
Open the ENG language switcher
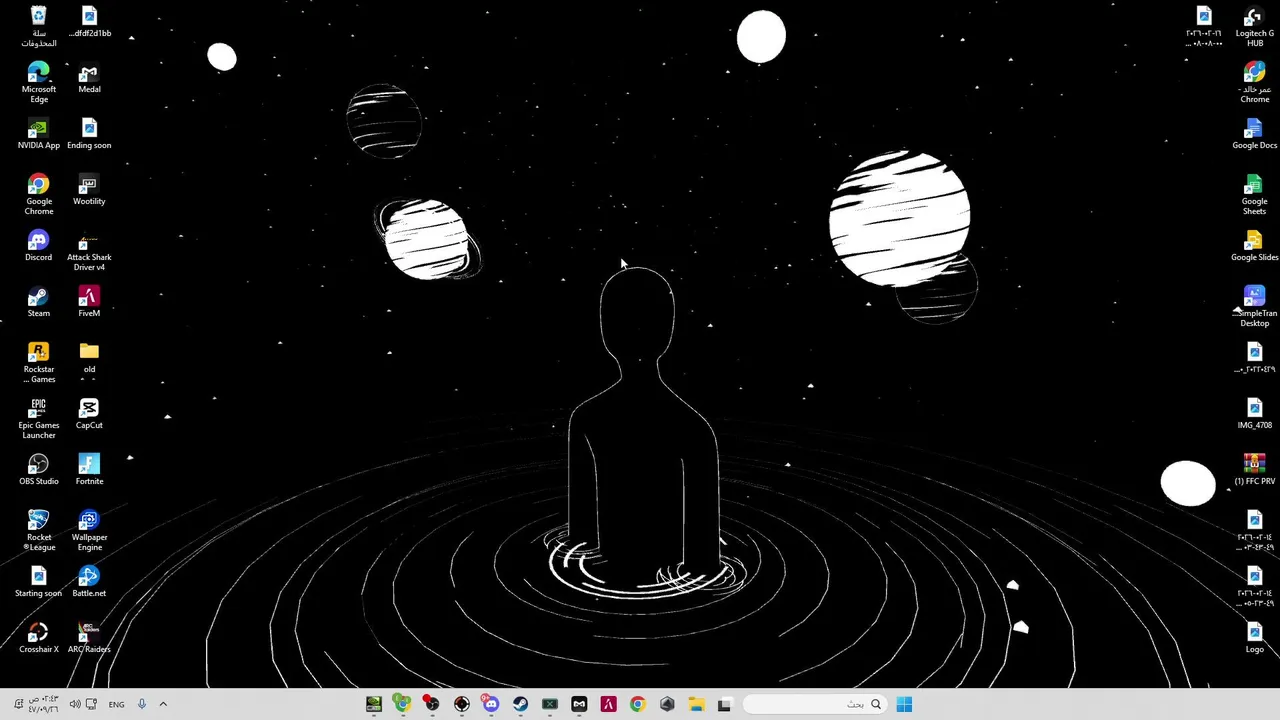(x=116, y=704)
